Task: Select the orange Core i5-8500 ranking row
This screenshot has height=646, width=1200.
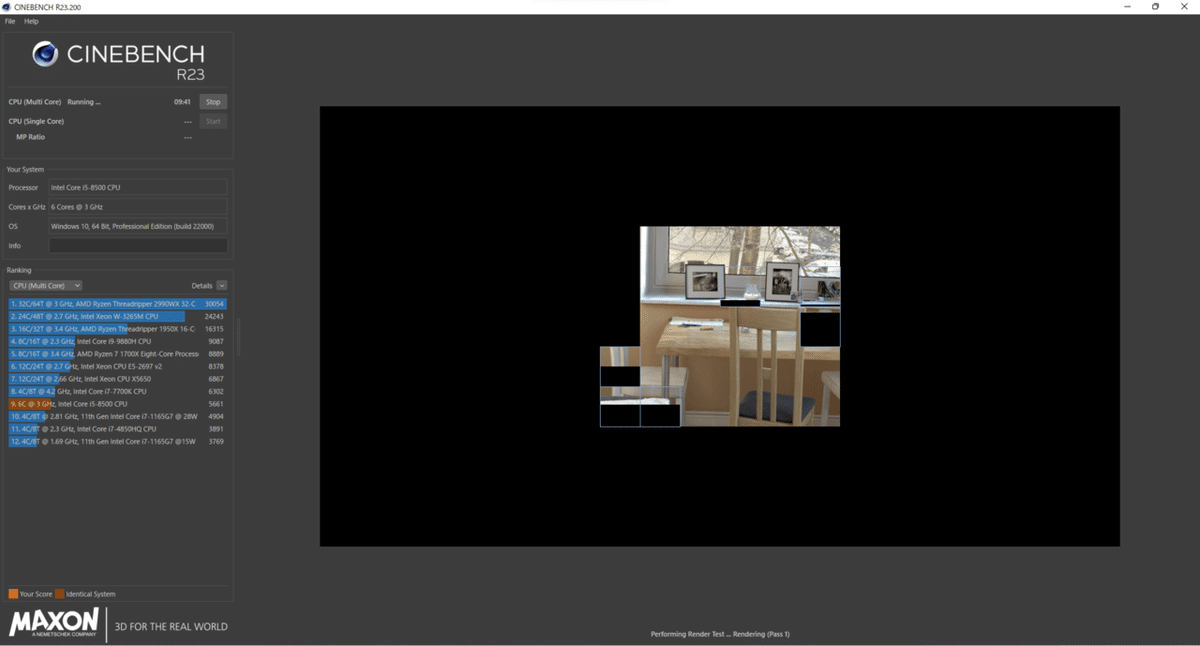Action: [118, 404]
